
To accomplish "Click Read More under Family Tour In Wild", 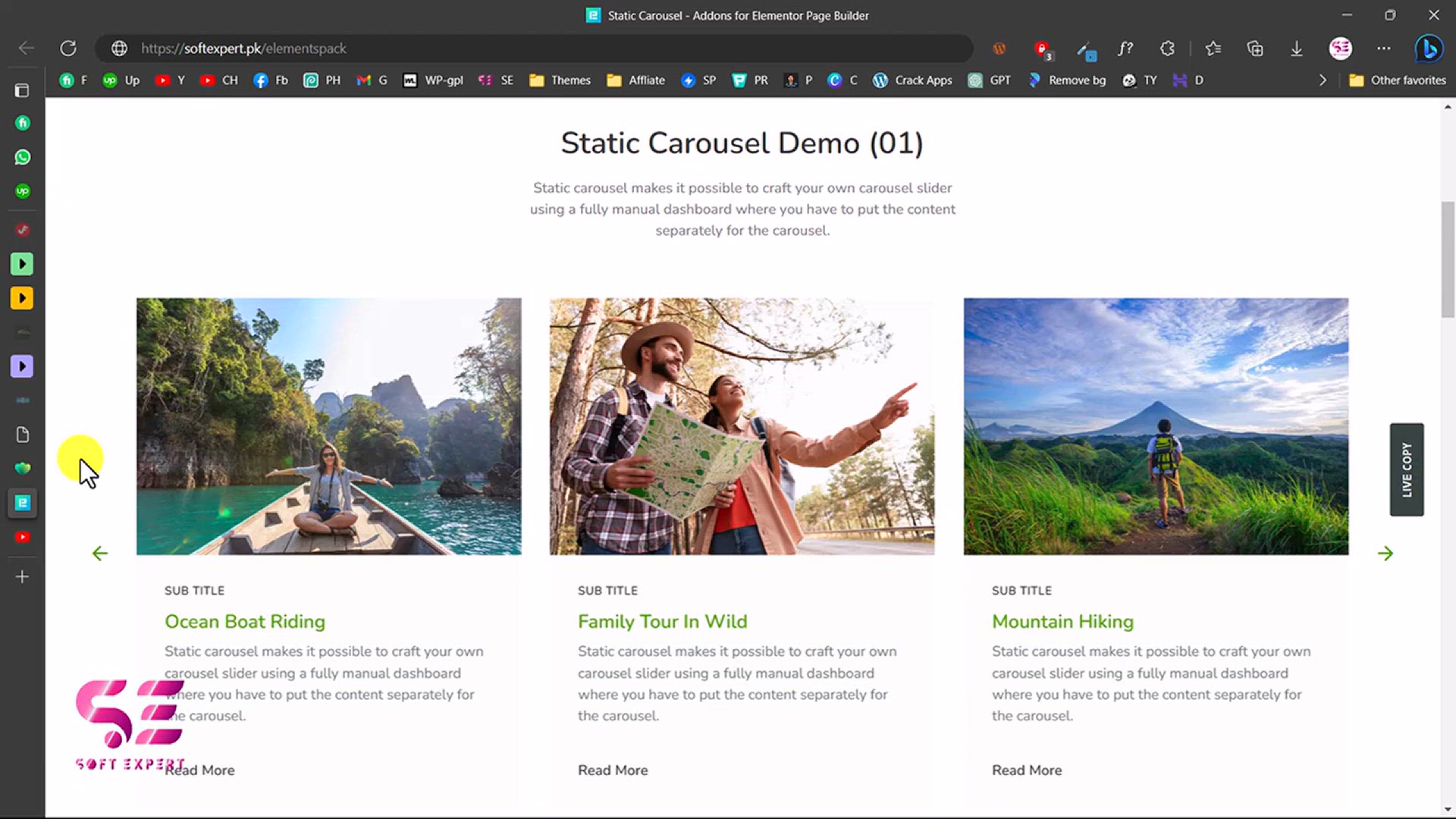I will click(613, 770).
